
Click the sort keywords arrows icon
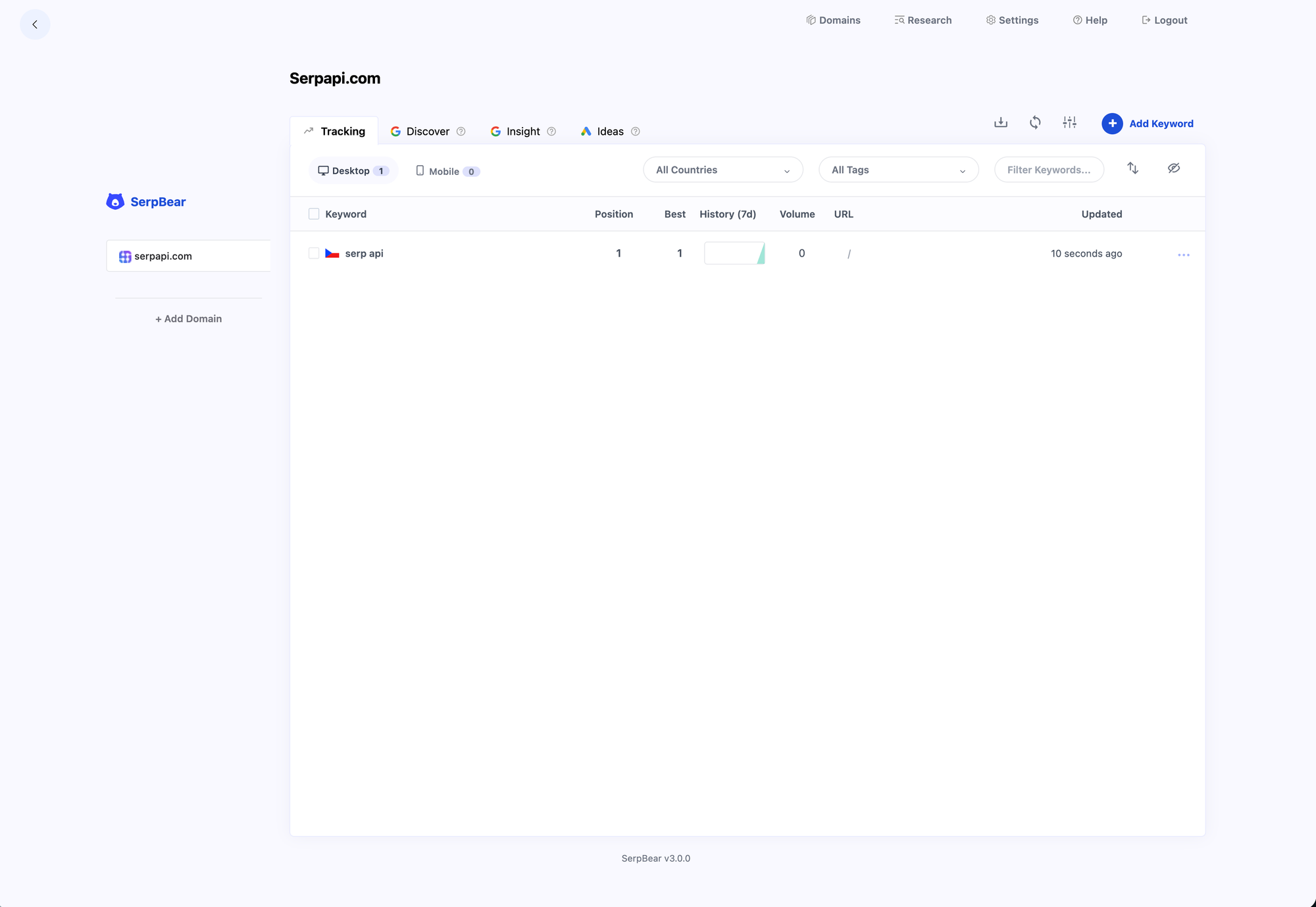1132,168
